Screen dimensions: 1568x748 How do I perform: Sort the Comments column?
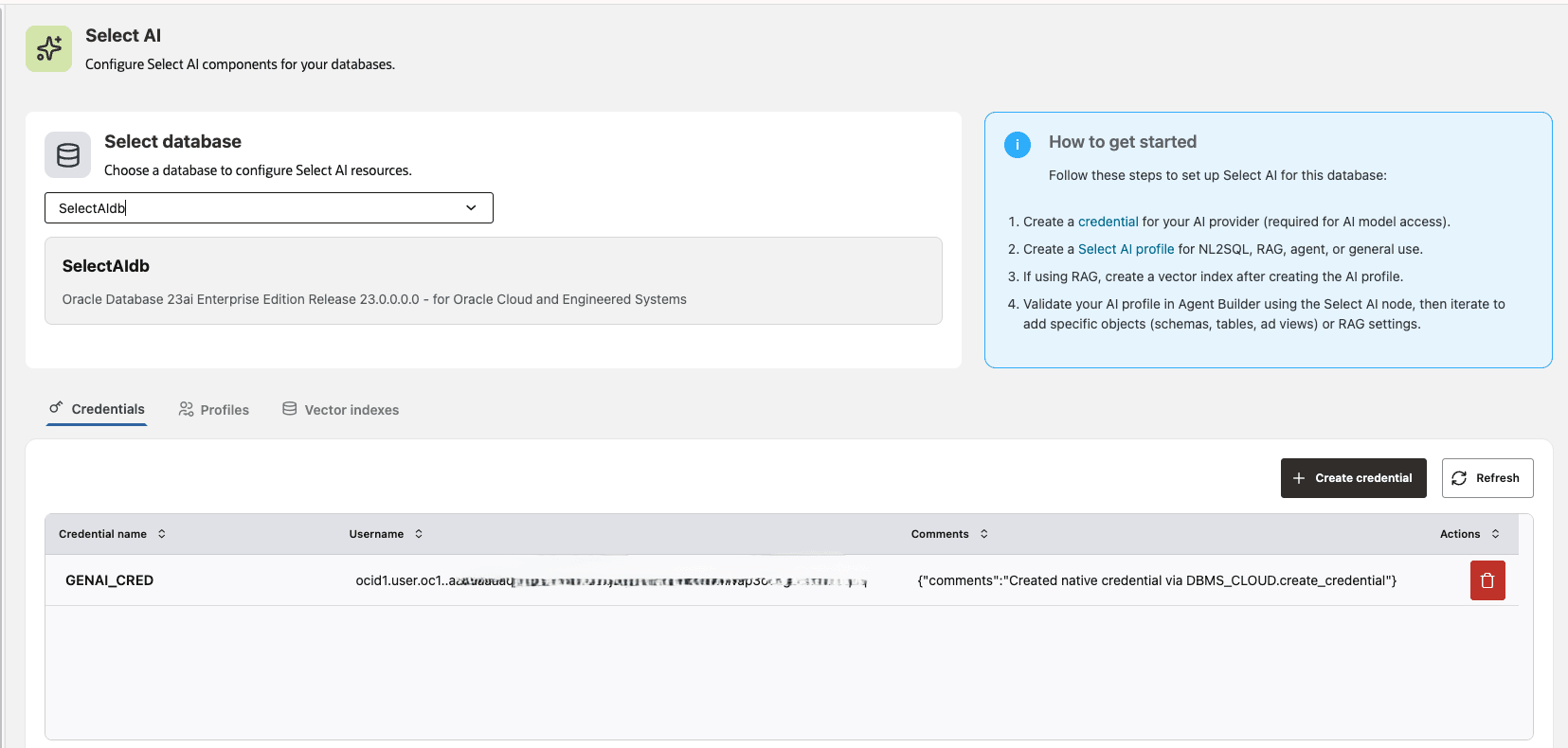(984, 534)
